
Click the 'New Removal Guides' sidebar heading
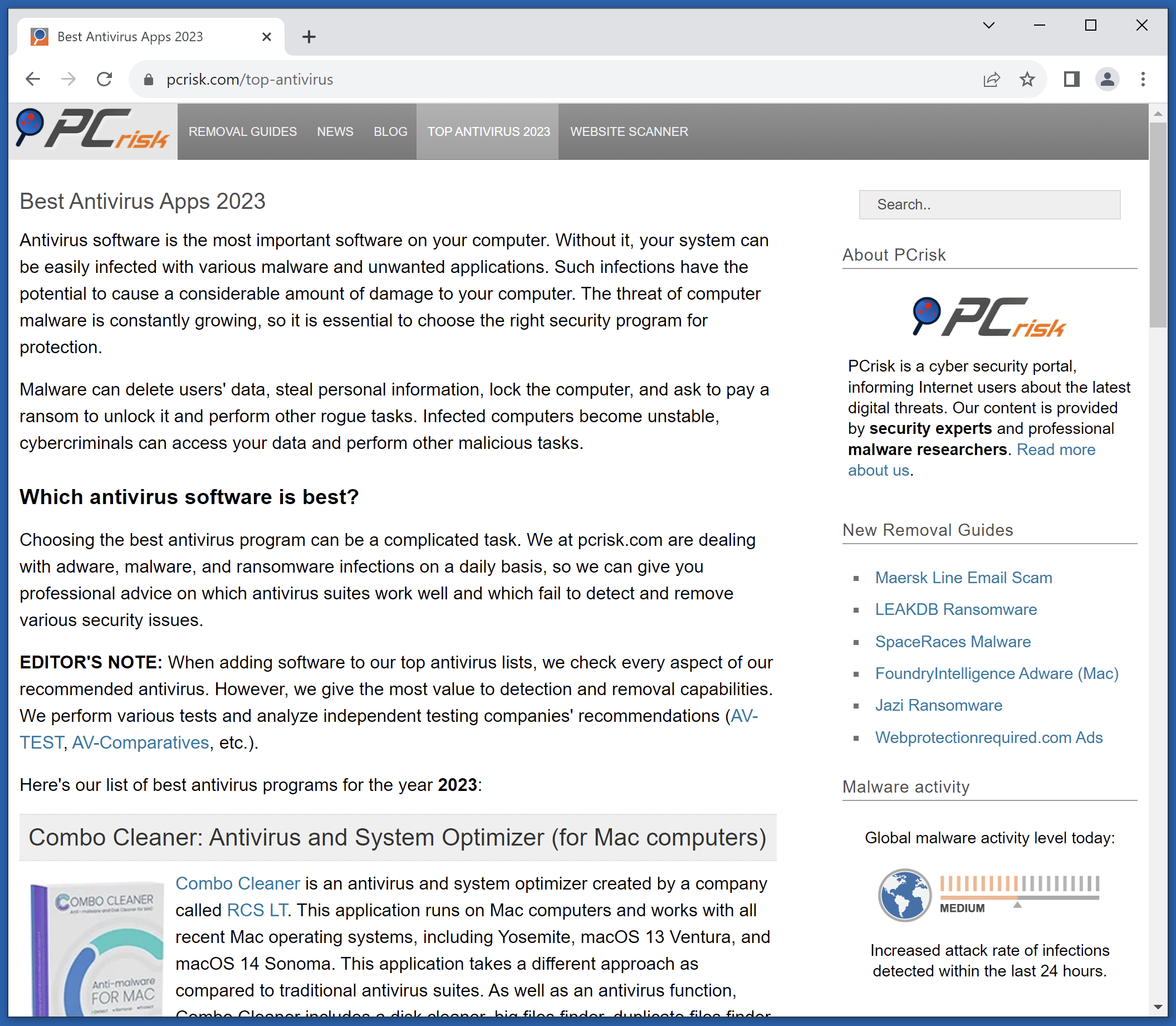[928, 530]
